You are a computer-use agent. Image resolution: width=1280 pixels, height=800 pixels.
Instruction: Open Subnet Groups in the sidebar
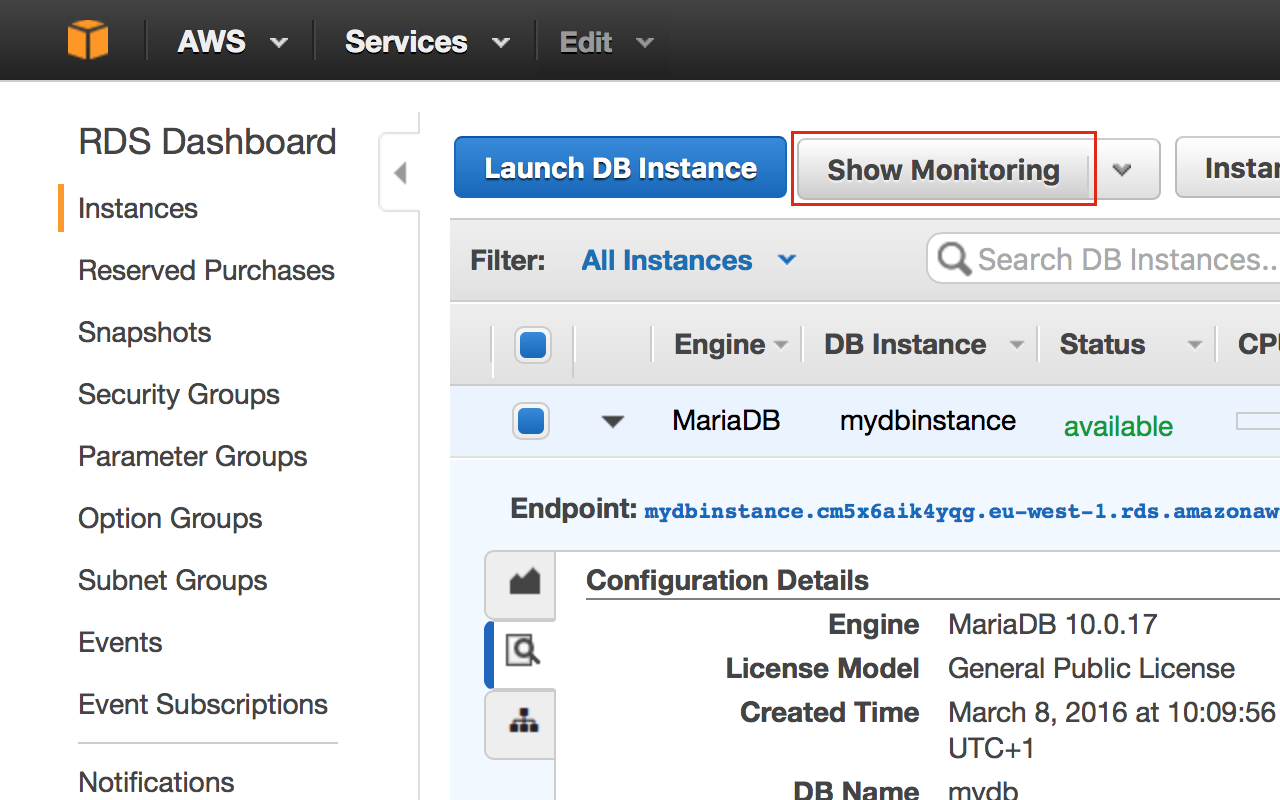pyautogui.click(x=173, y=580)
